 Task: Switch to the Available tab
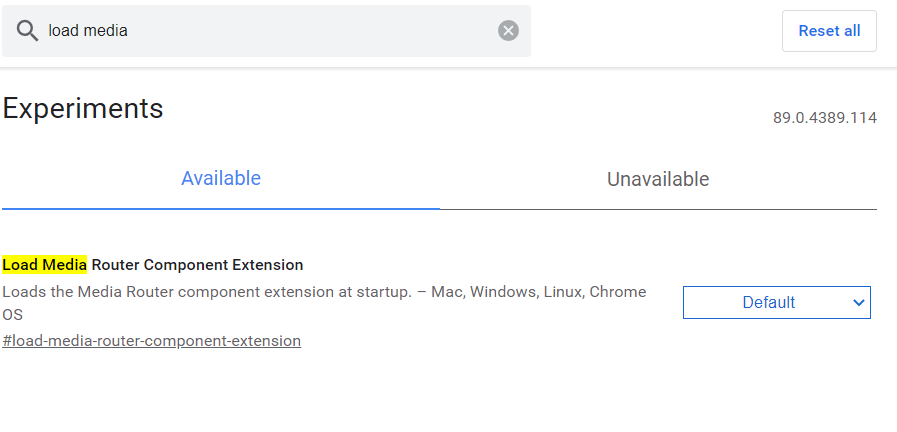coord(221,179)
